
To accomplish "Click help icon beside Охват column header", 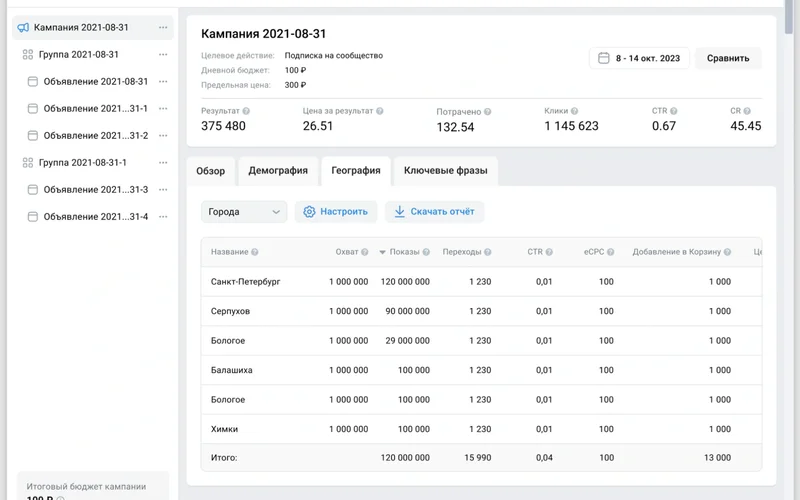I will [x=364, y=252].
